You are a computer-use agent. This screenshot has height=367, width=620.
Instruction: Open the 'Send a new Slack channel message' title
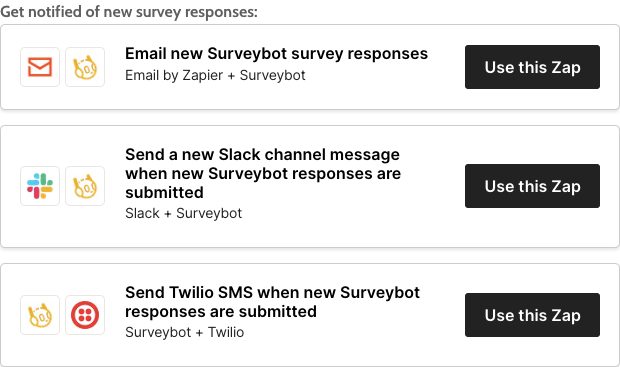pos(263,174)
